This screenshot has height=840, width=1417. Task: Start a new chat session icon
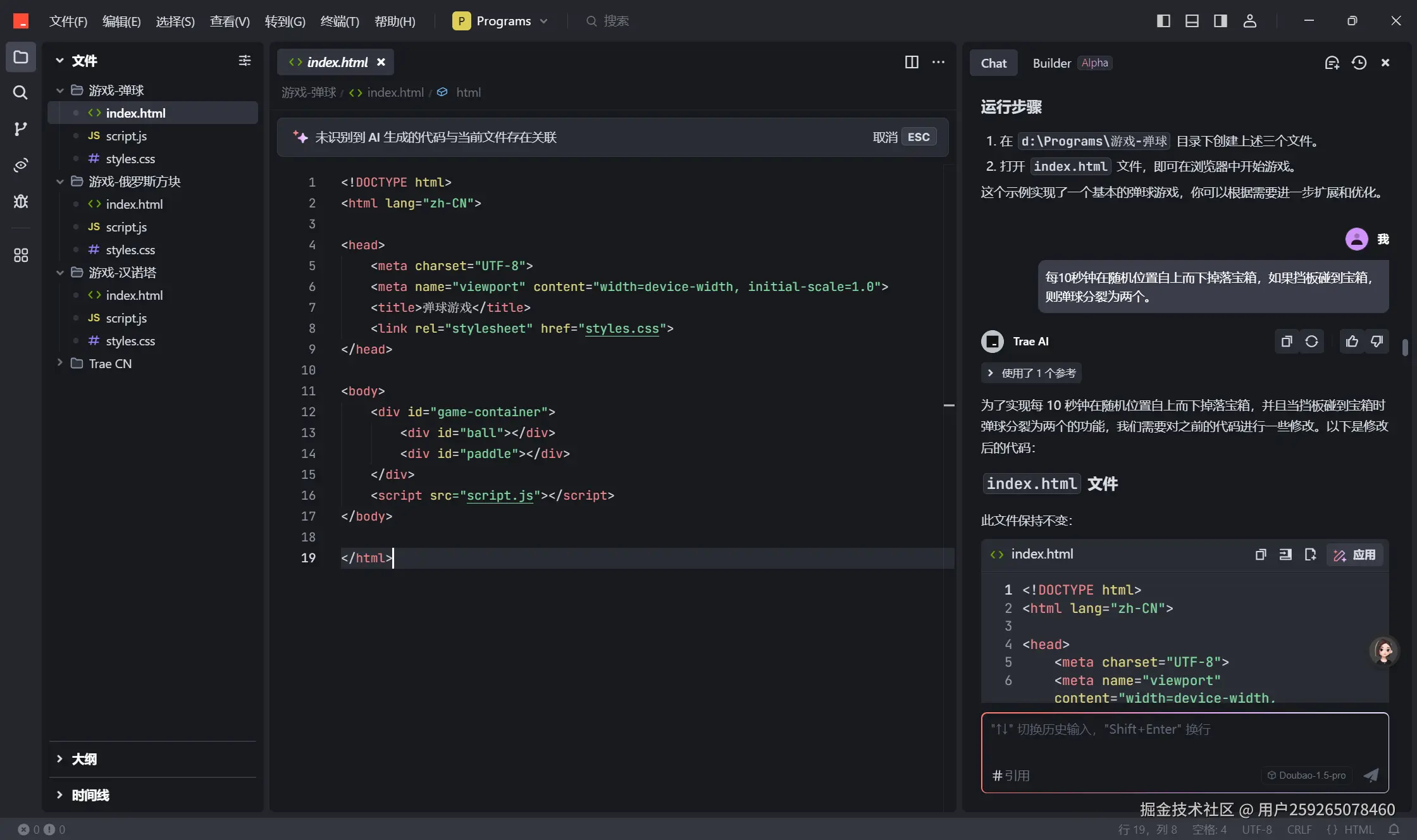coord(1332,63)
